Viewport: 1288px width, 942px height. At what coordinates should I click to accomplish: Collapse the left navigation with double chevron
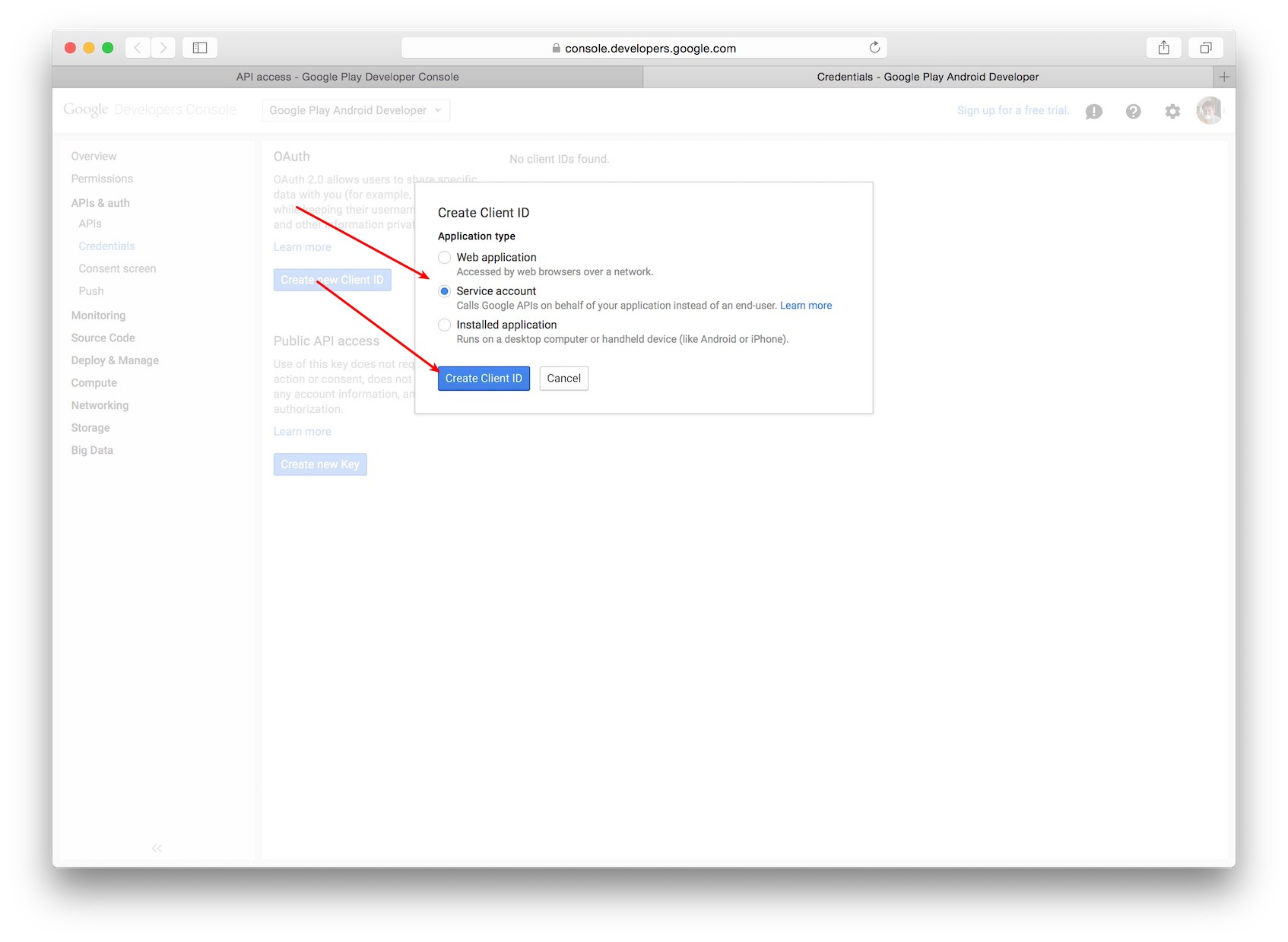(157, 848)
